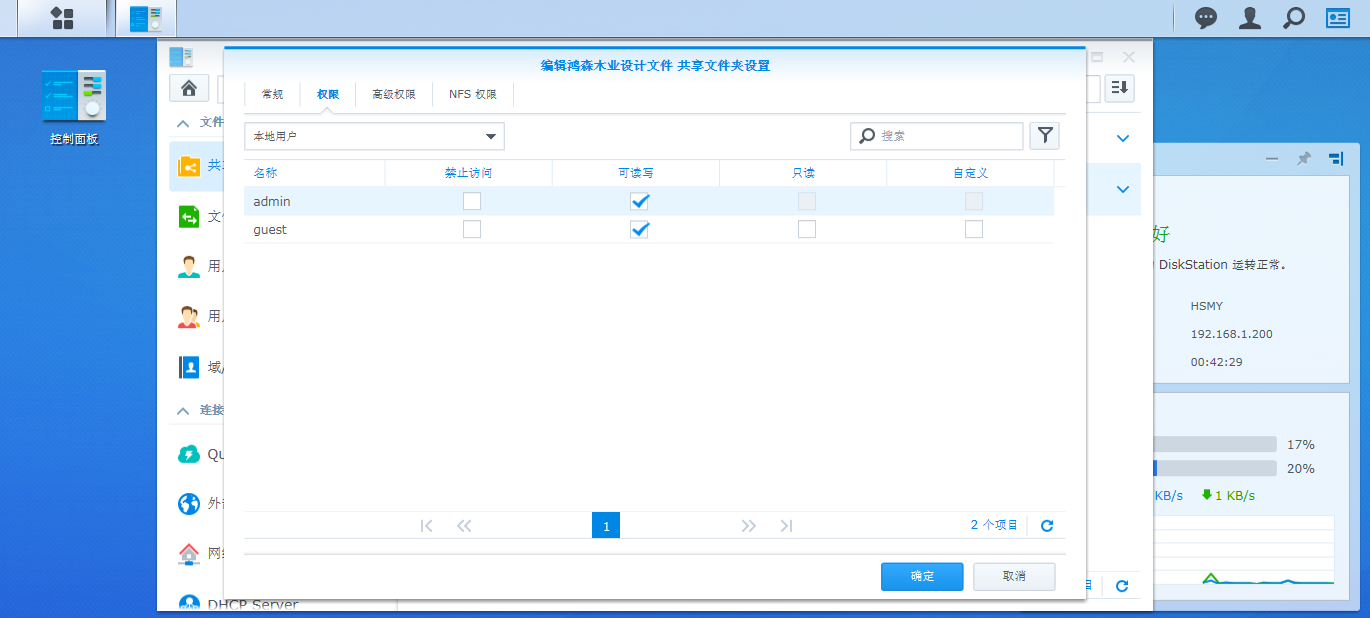The width and height of the screenshot is (1370, 618).
Task: Tick the custom checkbox for guest
Action: tap(973, 229)
